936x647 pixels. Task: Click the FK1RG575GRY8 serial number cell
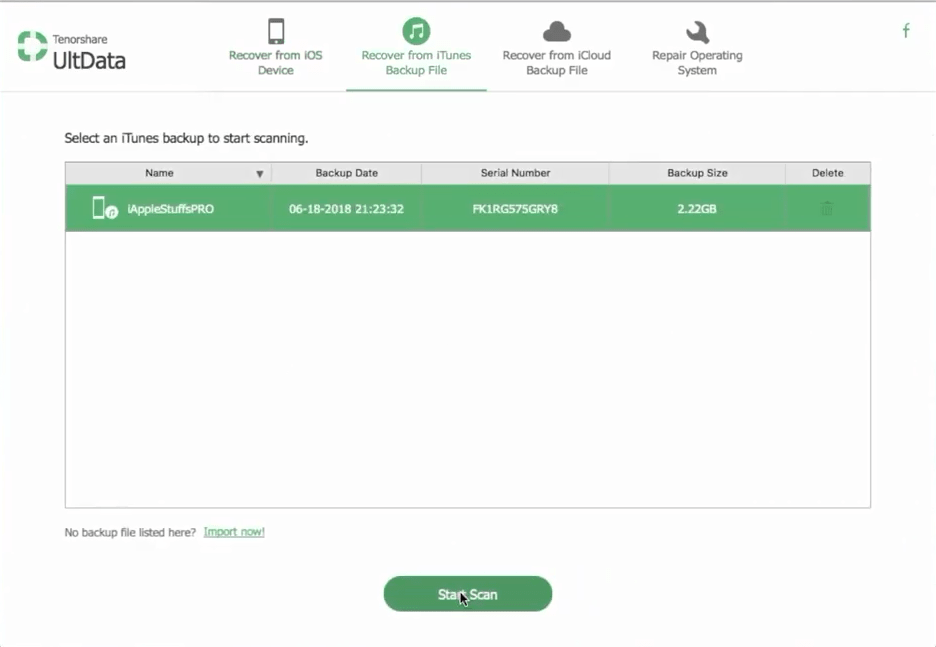[x=515, y=209]
